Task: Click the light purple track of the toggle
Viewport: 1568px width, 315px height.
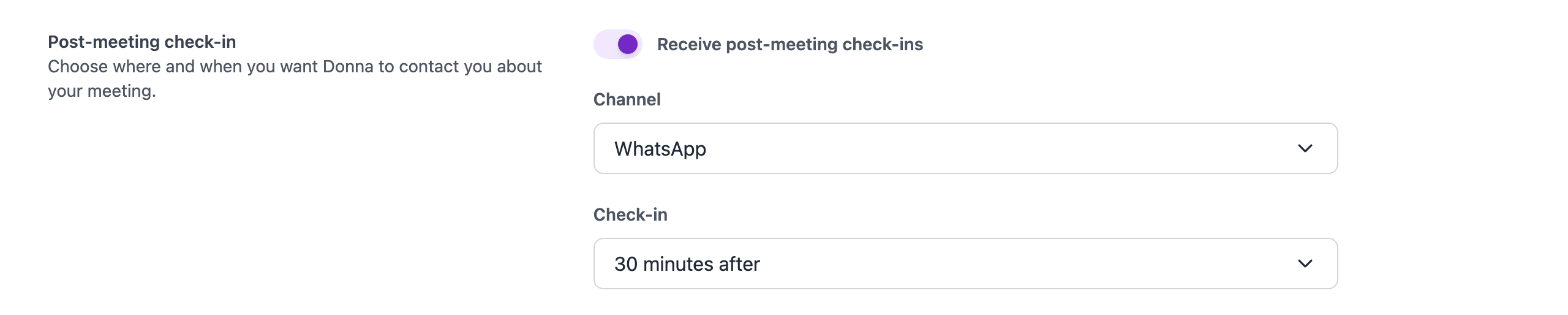Action: [x=605, y=44]
